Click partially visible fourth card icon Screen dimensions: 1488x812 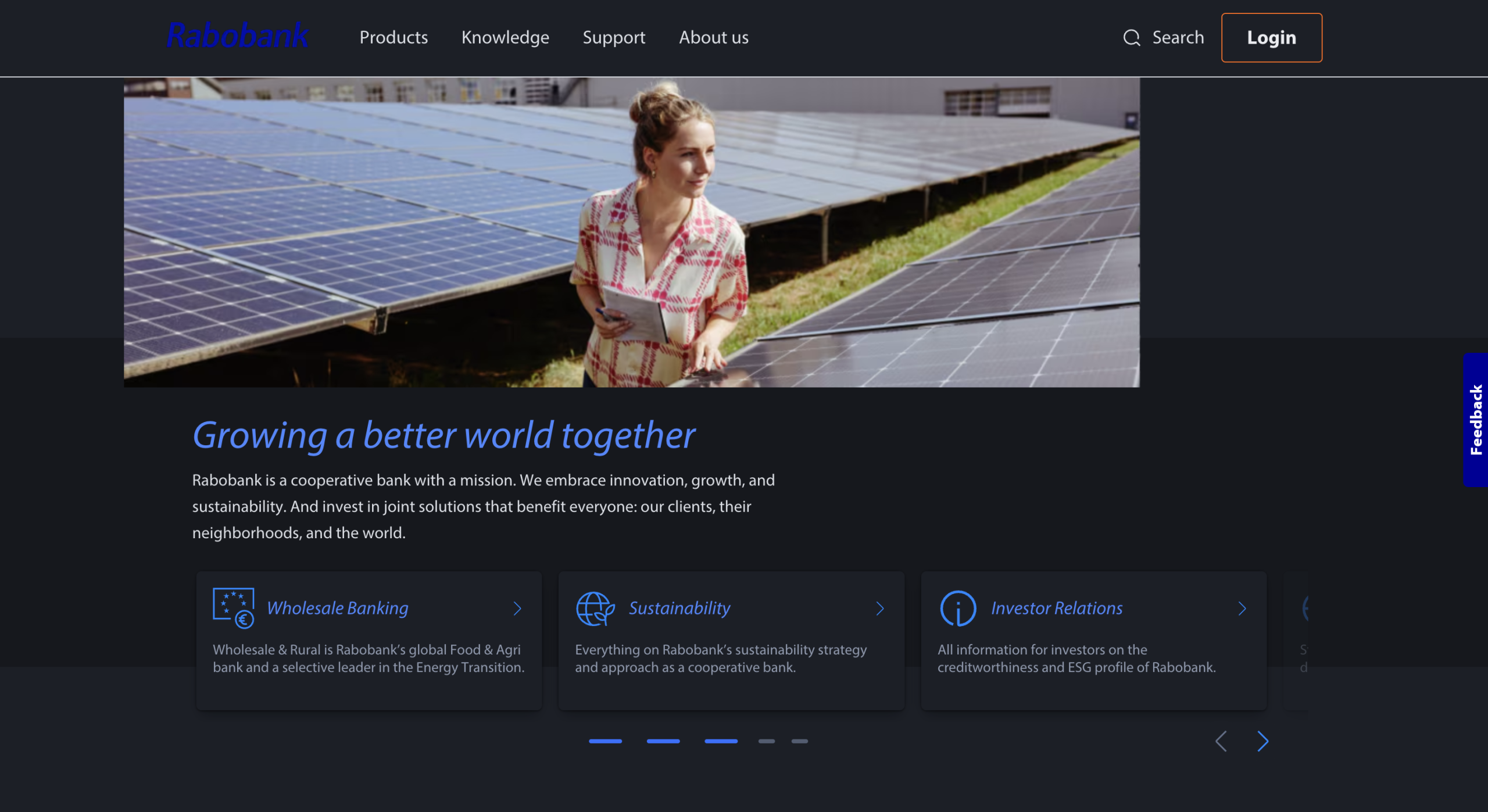tap(1305, 608)
